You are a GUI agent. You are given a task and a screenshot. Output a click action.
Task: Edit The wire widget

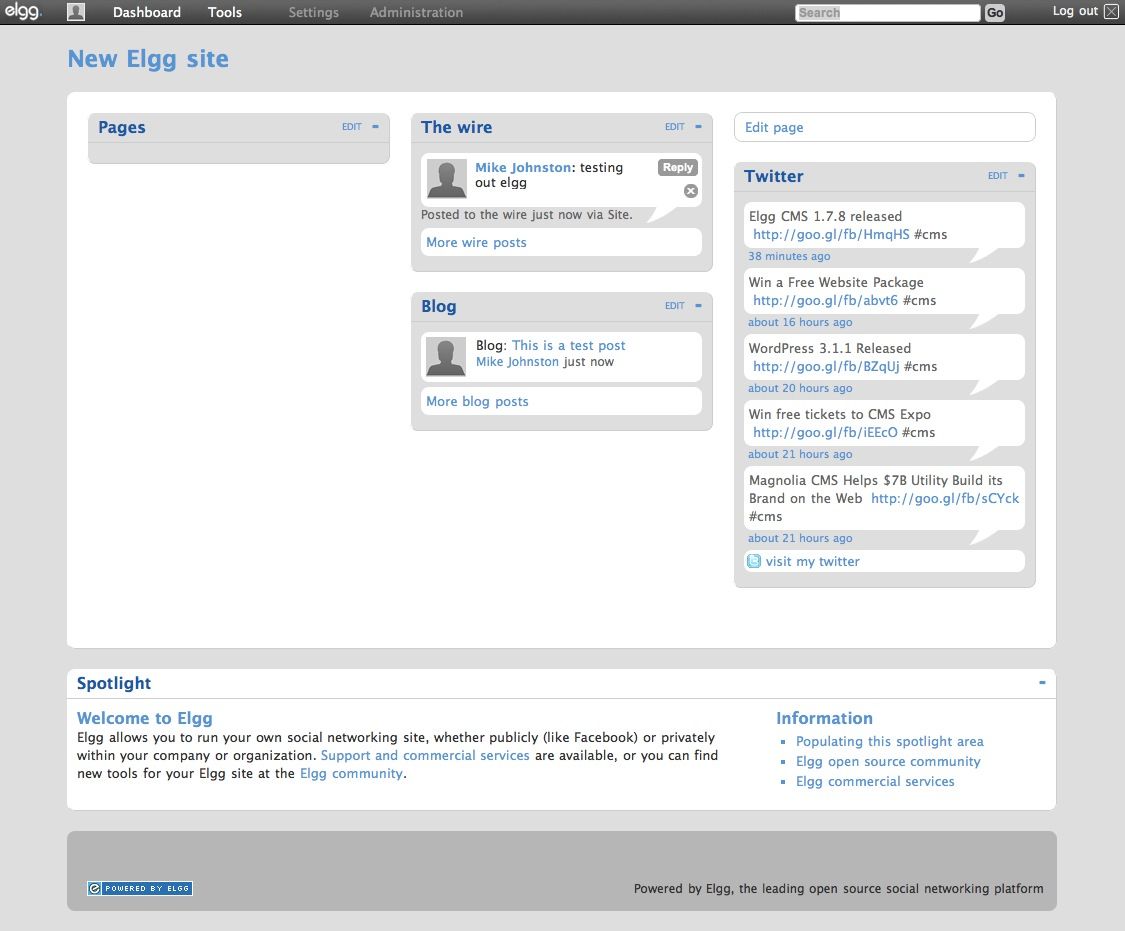[x=674, y=126]
